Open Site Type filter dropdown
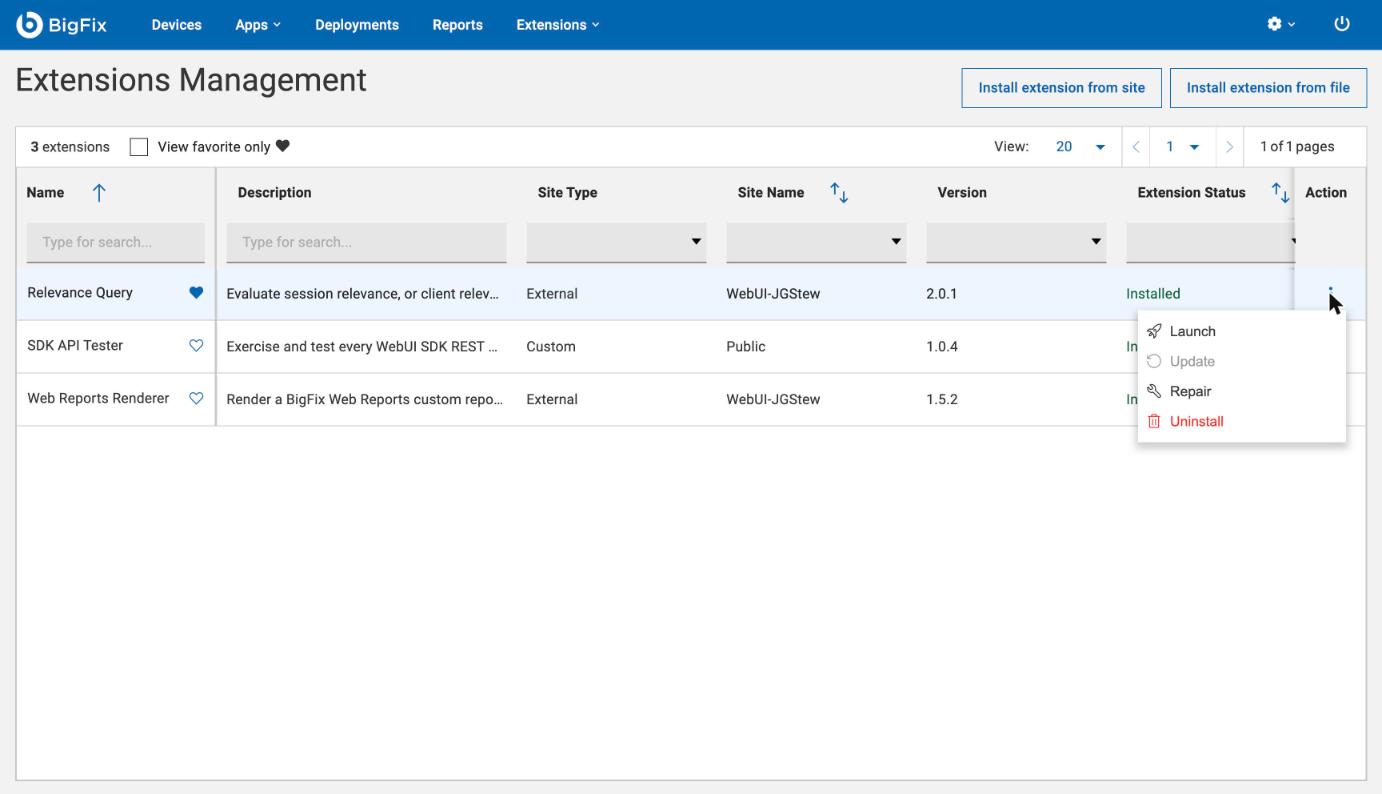1382x794 pixels. pyautogui.click(x=616, y=242)
